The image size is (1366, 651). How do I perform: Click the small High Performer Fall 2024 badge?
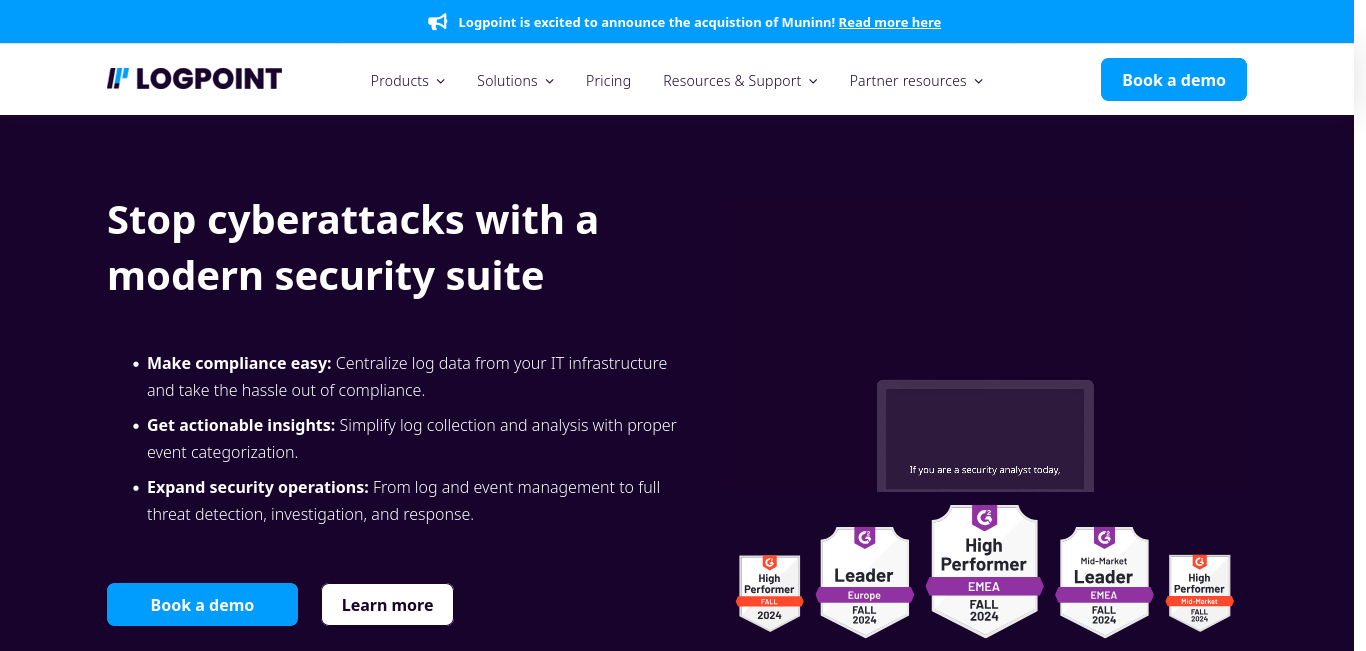pyautogui.click(x=769, y=592)
